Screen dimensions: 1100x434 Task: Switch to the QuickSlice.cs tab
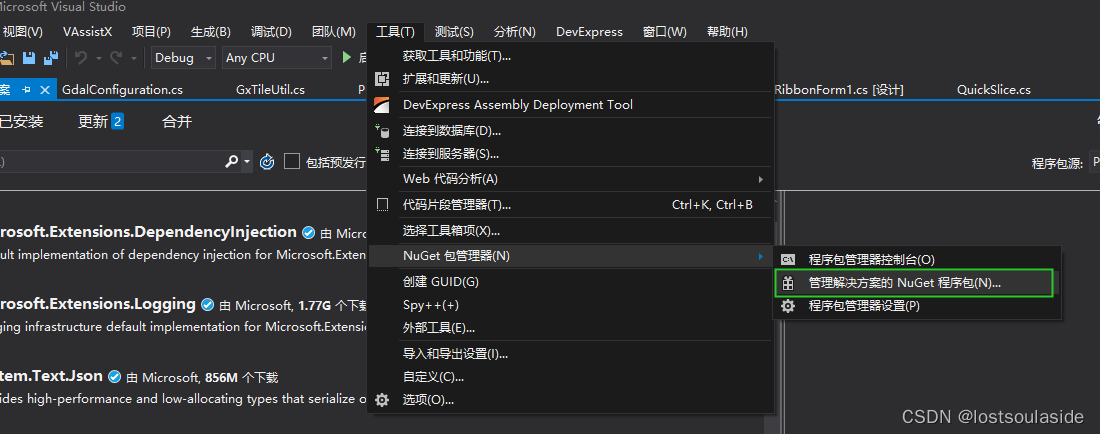(x=994, y=90)
